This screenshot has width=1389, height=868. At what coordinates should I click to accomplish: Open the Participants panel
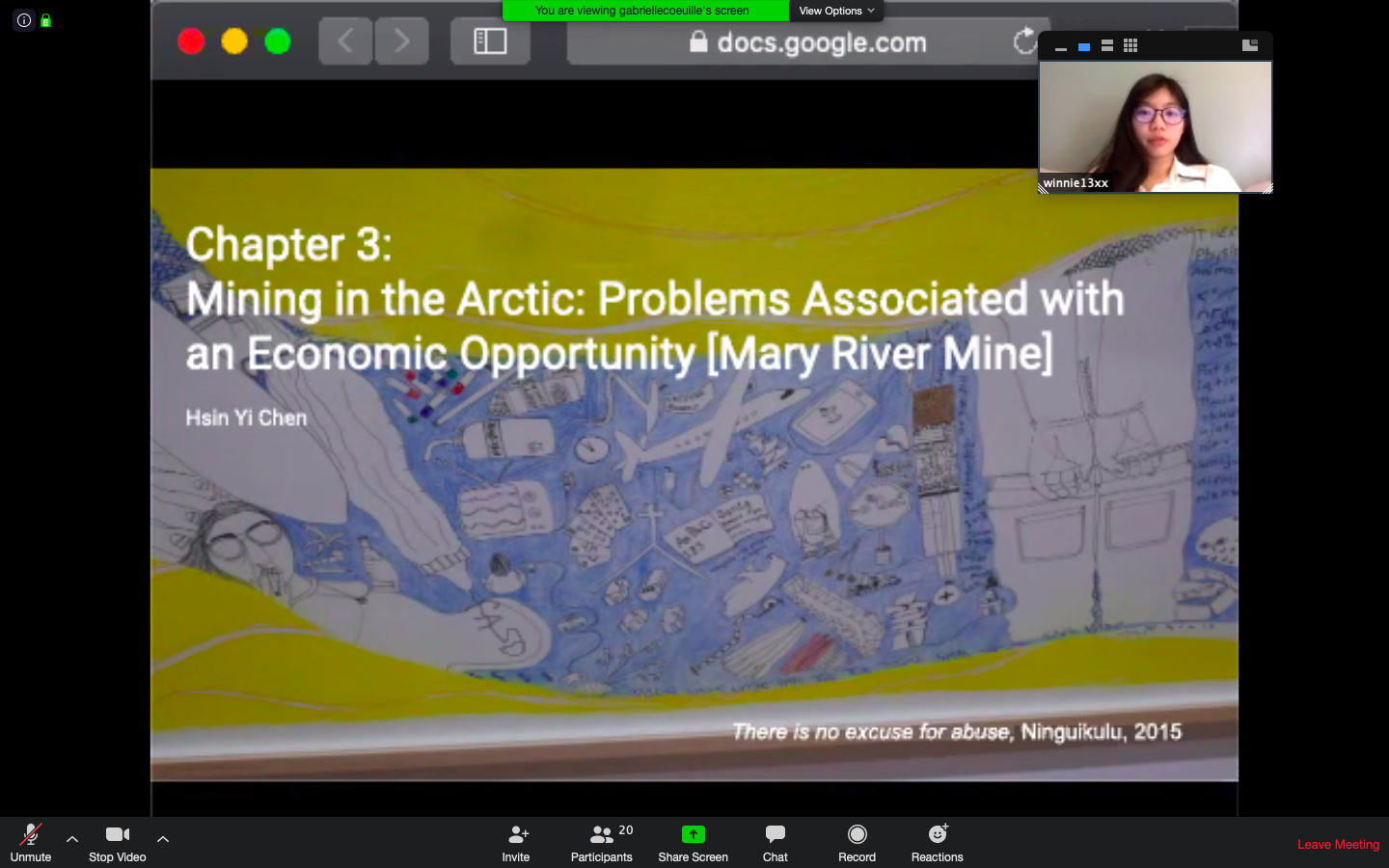[x=602, y=843]
